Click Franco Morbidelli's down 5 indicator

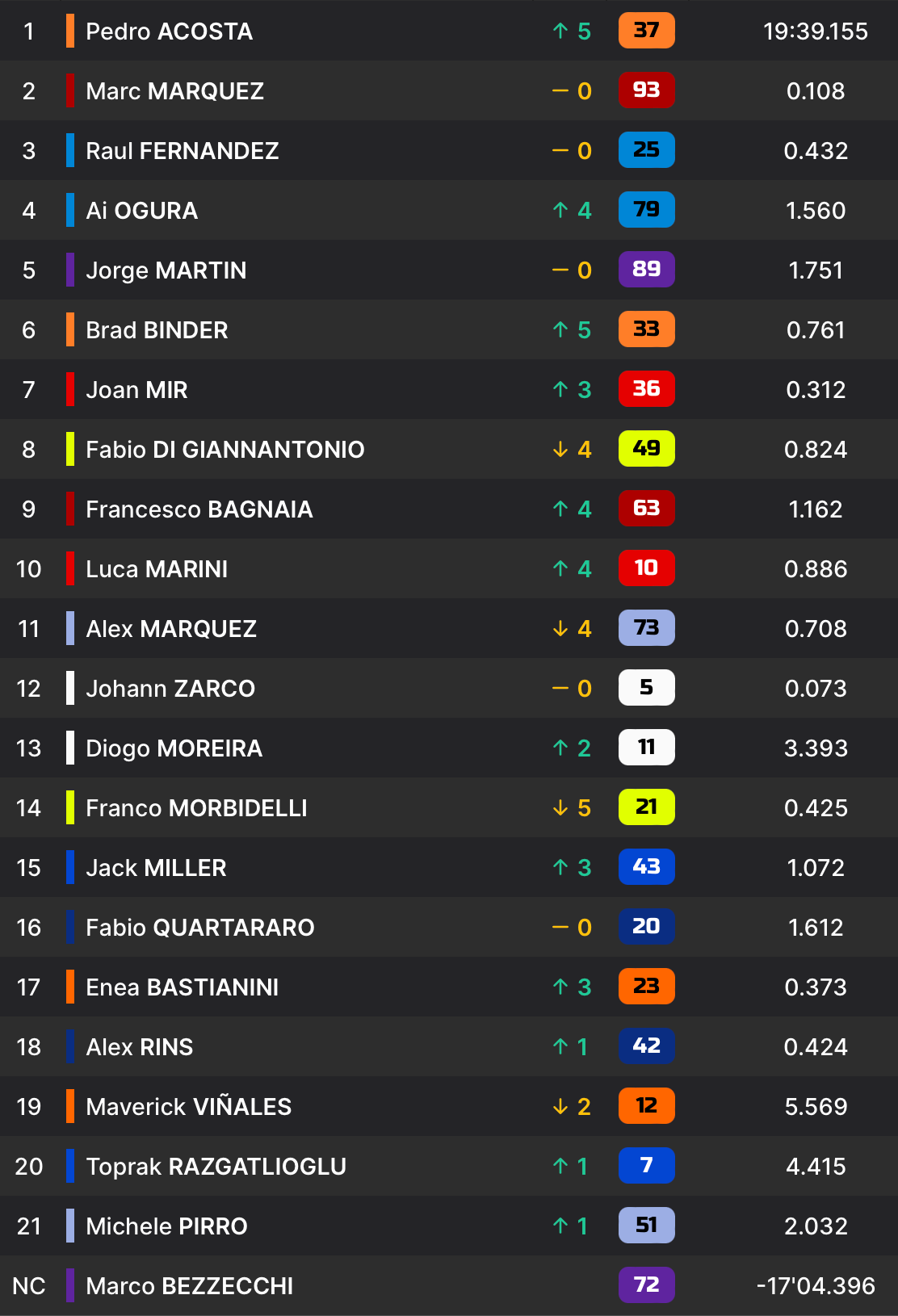click(x=572, y=808)
